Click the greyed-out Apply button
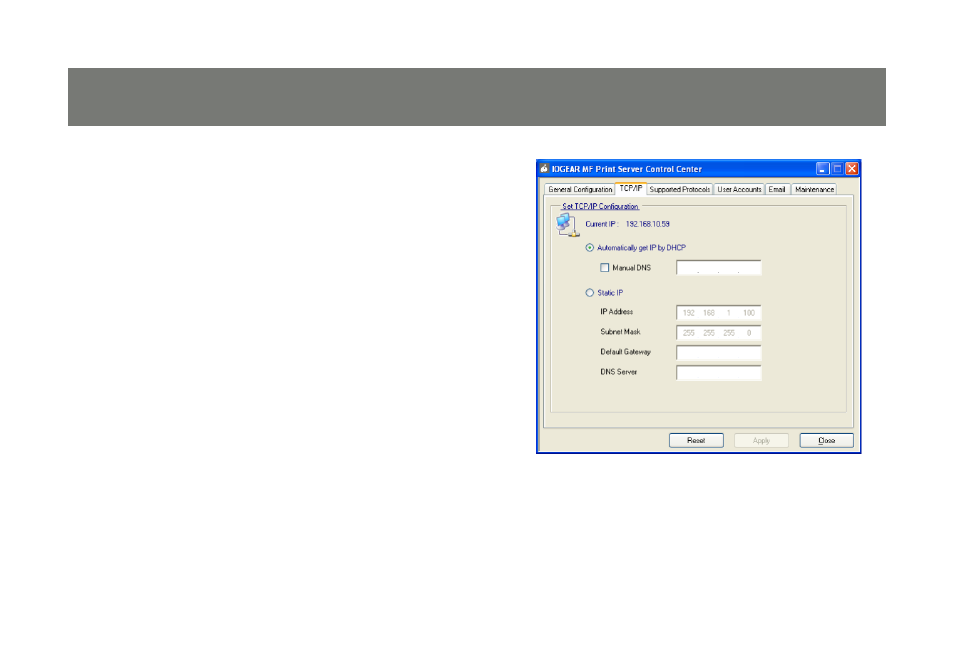 coord(761,441)
